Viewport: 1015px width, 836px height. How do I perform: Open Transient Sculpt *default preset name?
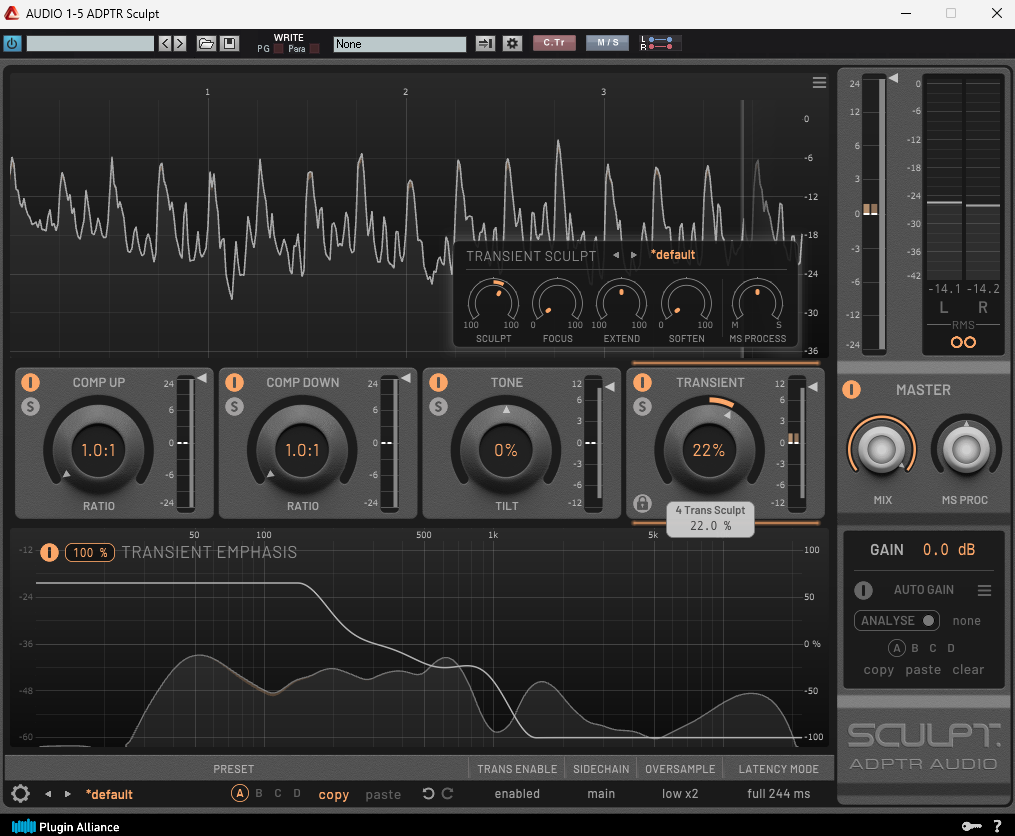pyautogui.click(x=673, y=255)
